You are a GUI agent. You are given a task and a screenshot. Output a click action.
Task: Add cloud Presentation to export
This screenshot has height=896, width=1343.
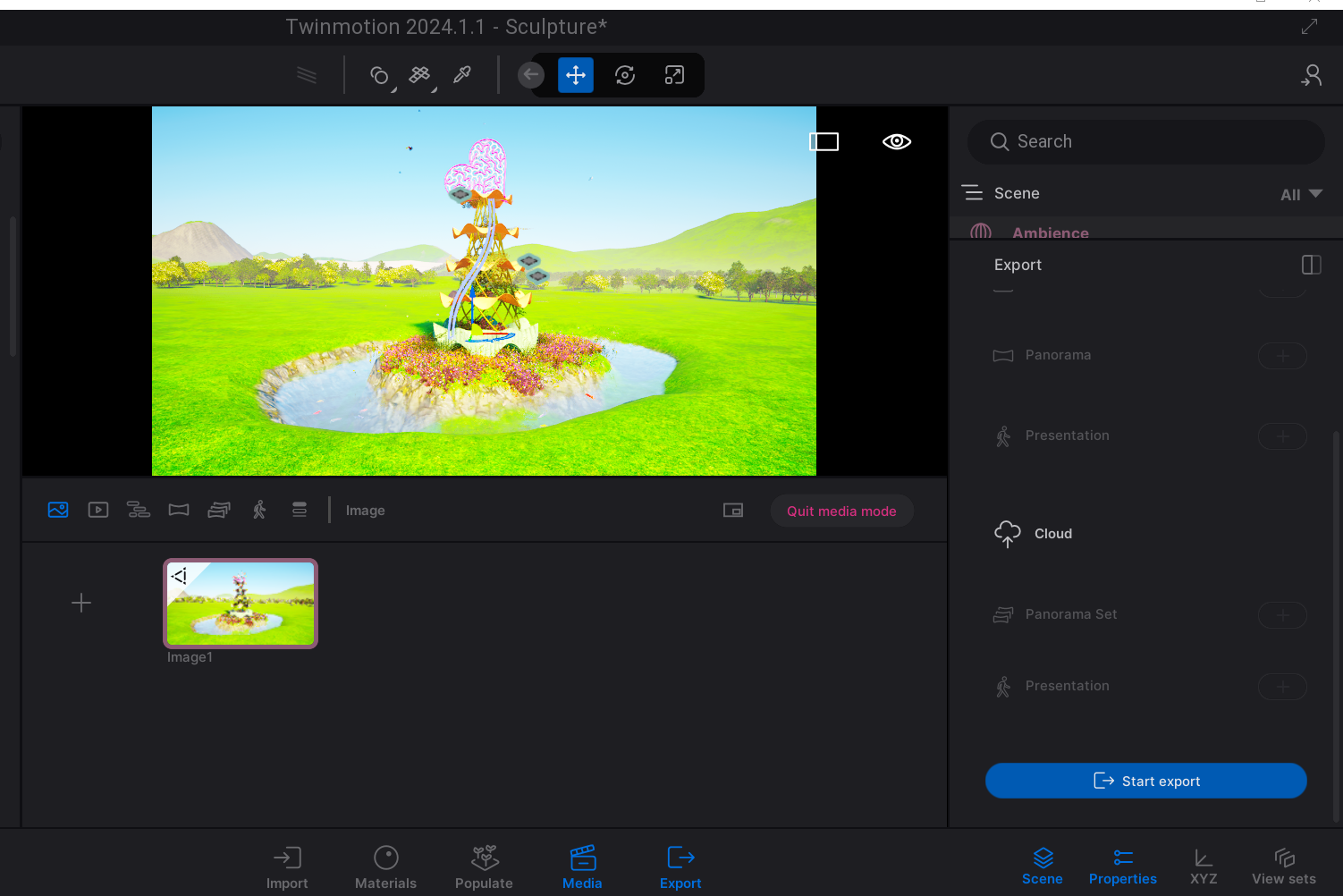1282,687
